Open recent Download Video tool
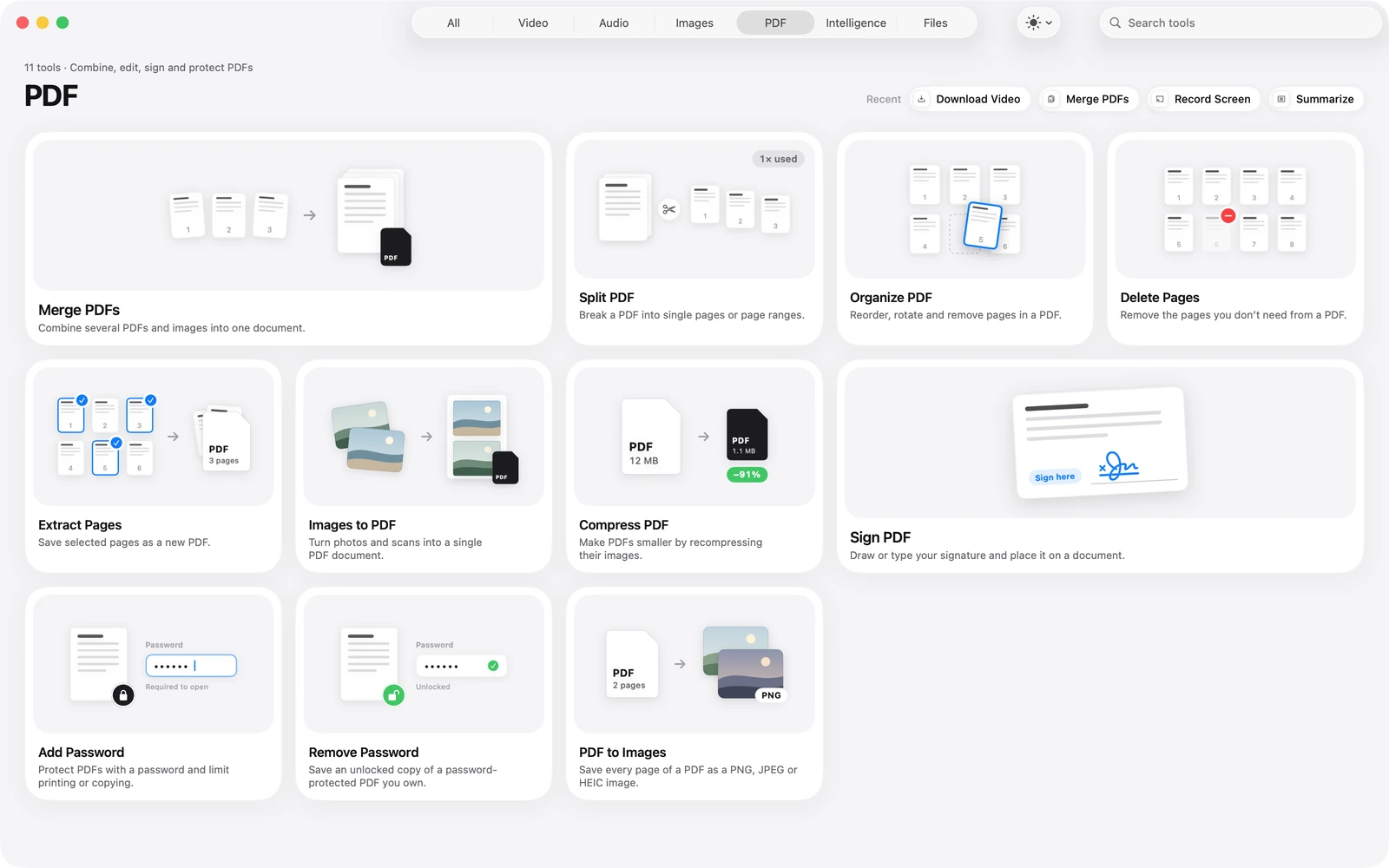1389x868 pixels. 970,99
